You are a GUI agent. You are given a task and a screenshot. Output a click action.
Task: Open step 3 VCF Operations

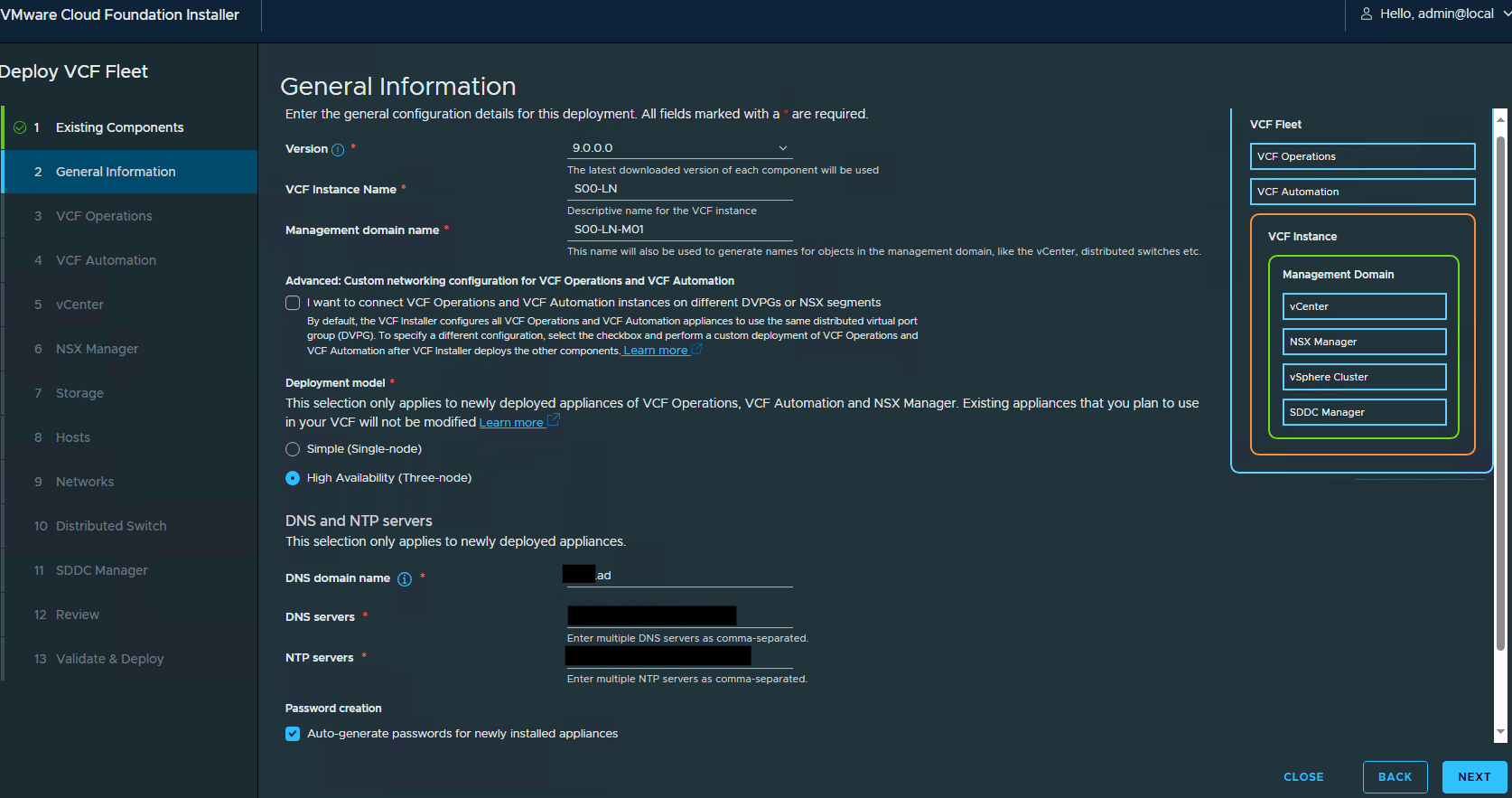pyautogui.click(x=129, y=216)
